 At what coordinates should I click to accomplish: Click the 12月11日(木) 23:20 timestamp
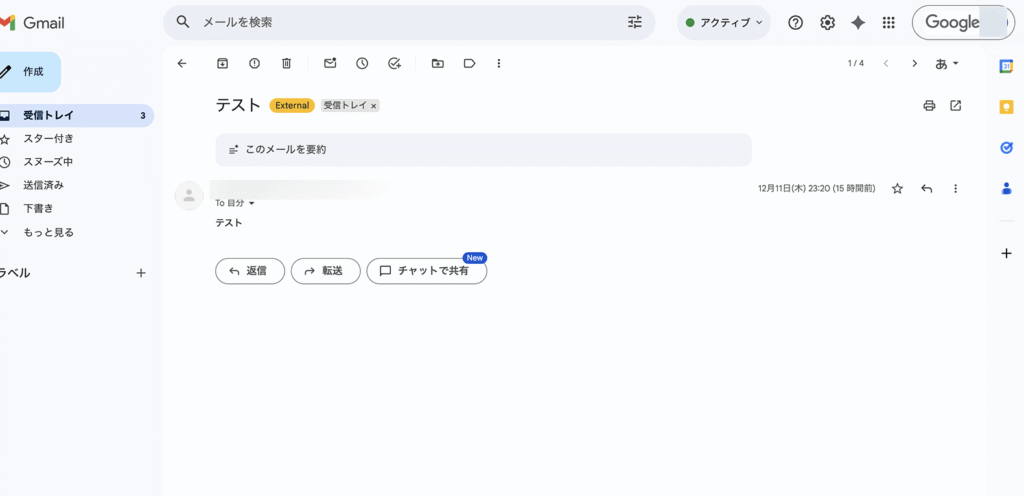(x=816, y=189)
